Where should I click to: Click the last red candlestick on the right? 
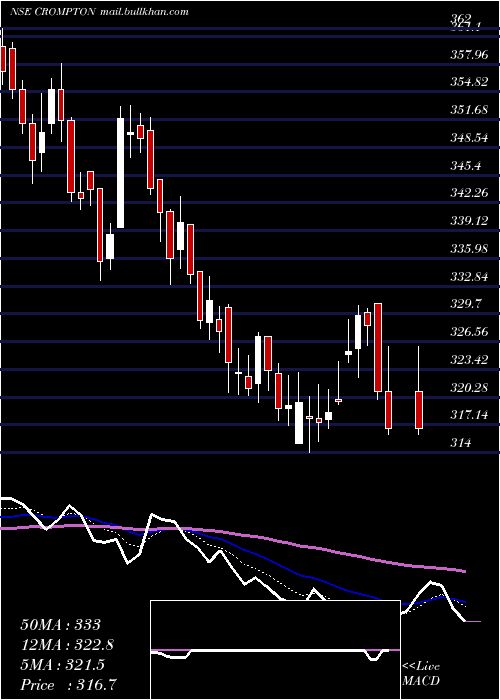tap(419, 410)
